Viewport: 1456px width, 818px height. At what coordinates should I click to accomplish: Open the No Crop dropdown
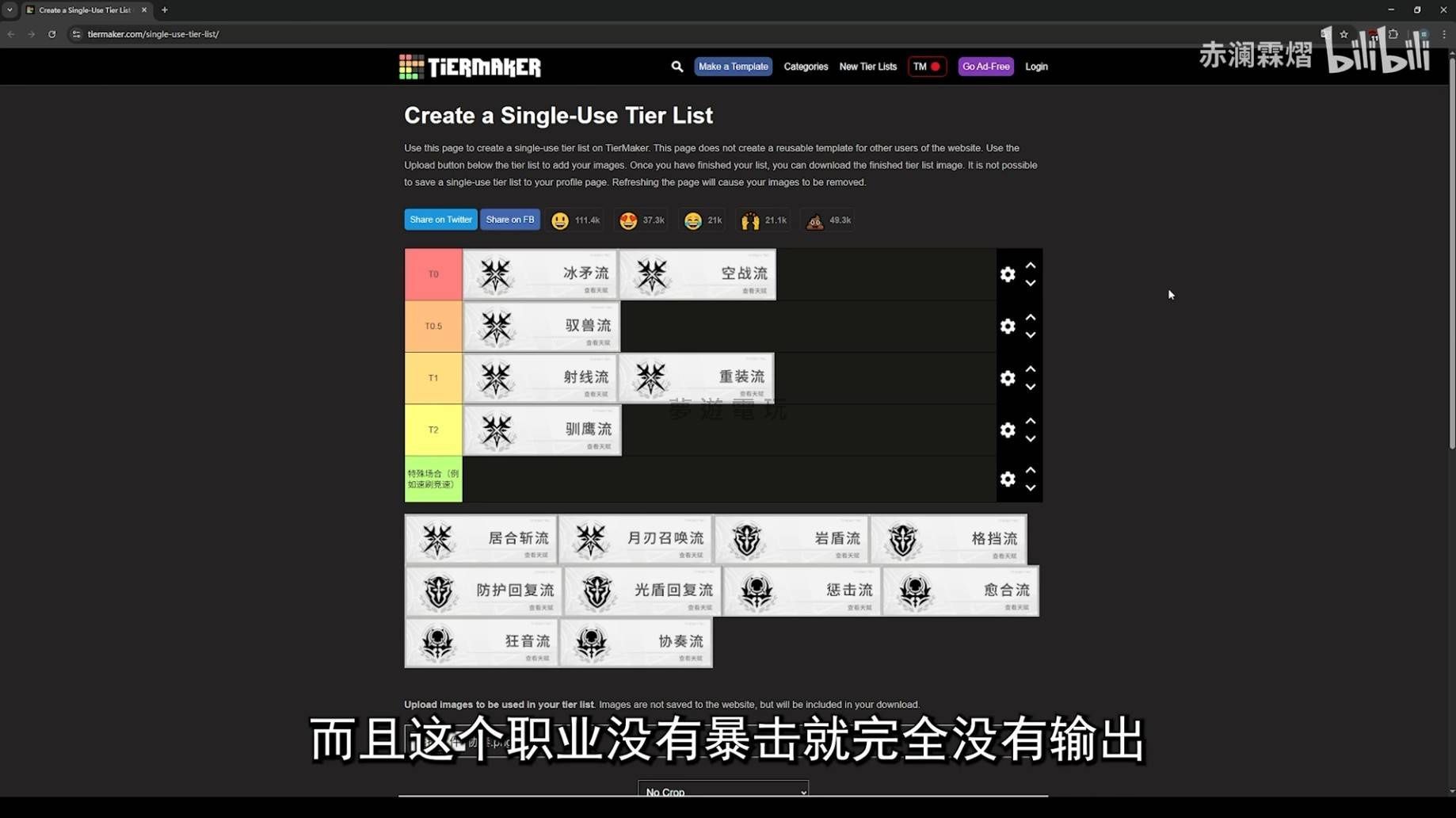723,790
